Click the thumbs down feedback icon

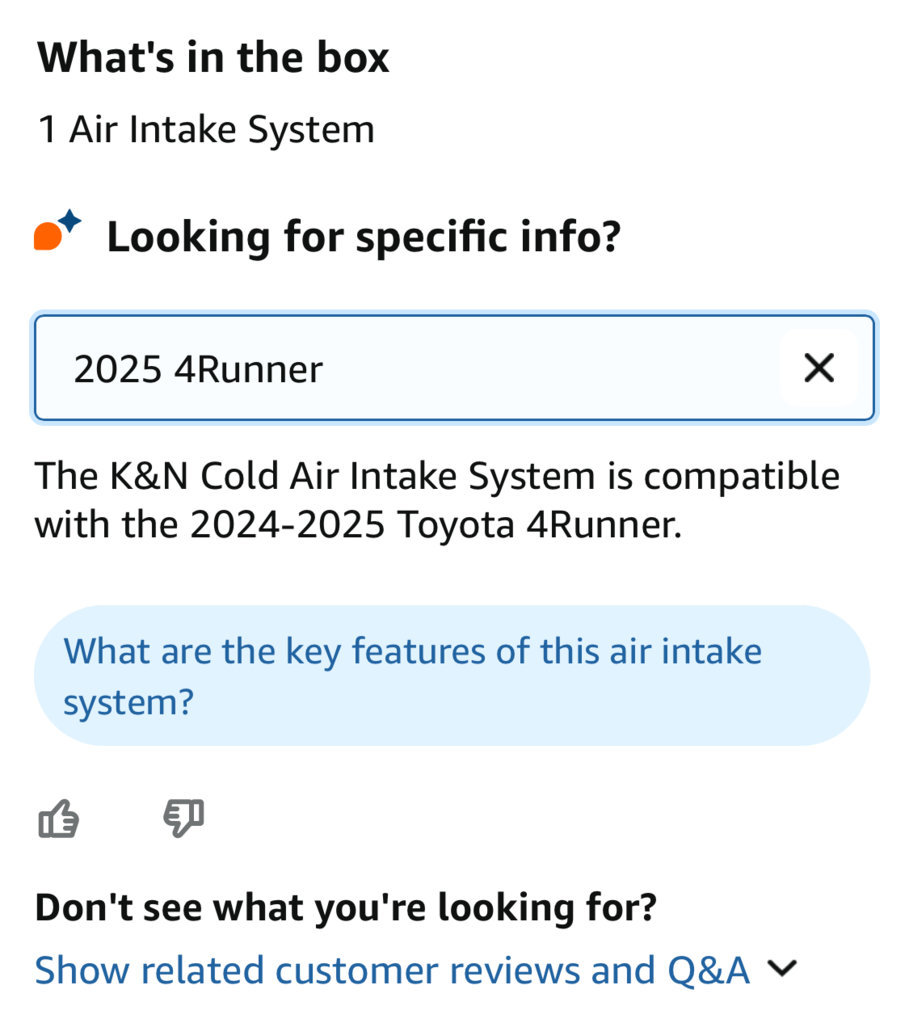(183, 818)
